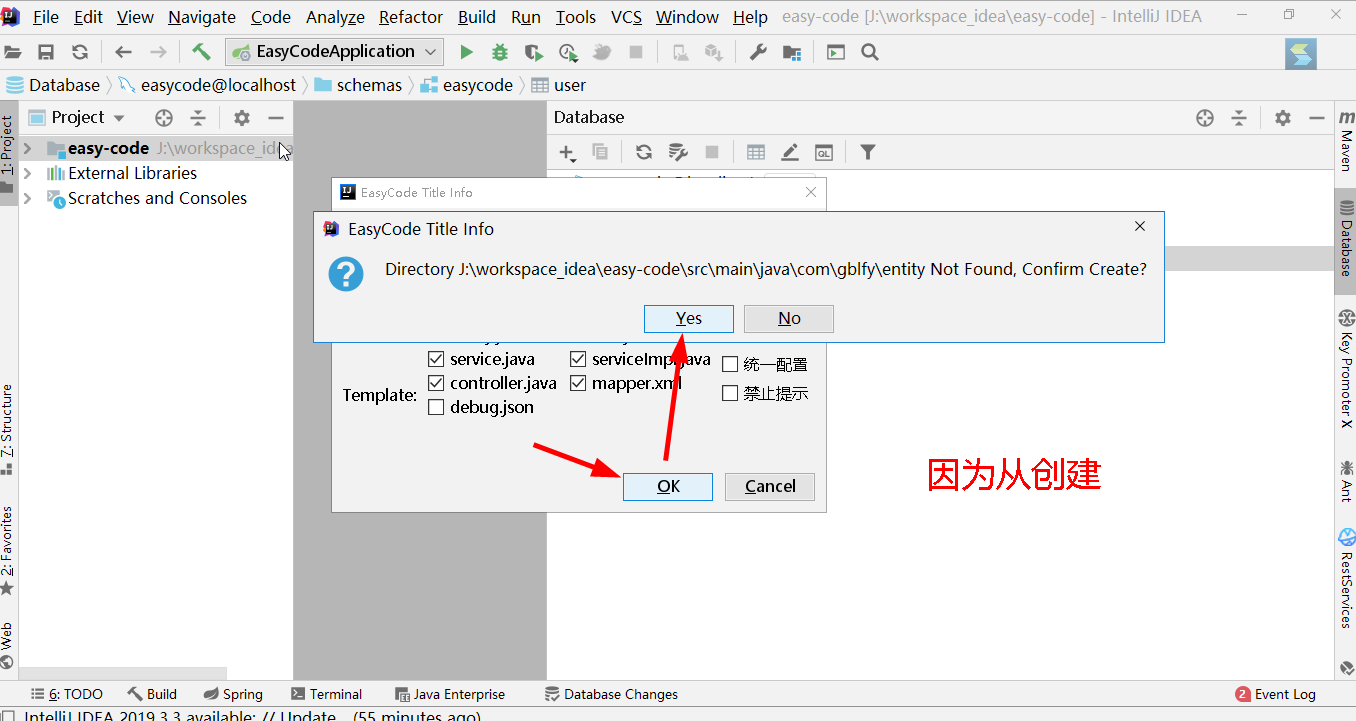The width and height of the screenshot is (1356, 721).
Task: Open the profiler run icon beside Coverage
Action: pyautogui.click(x=568, y=52)
